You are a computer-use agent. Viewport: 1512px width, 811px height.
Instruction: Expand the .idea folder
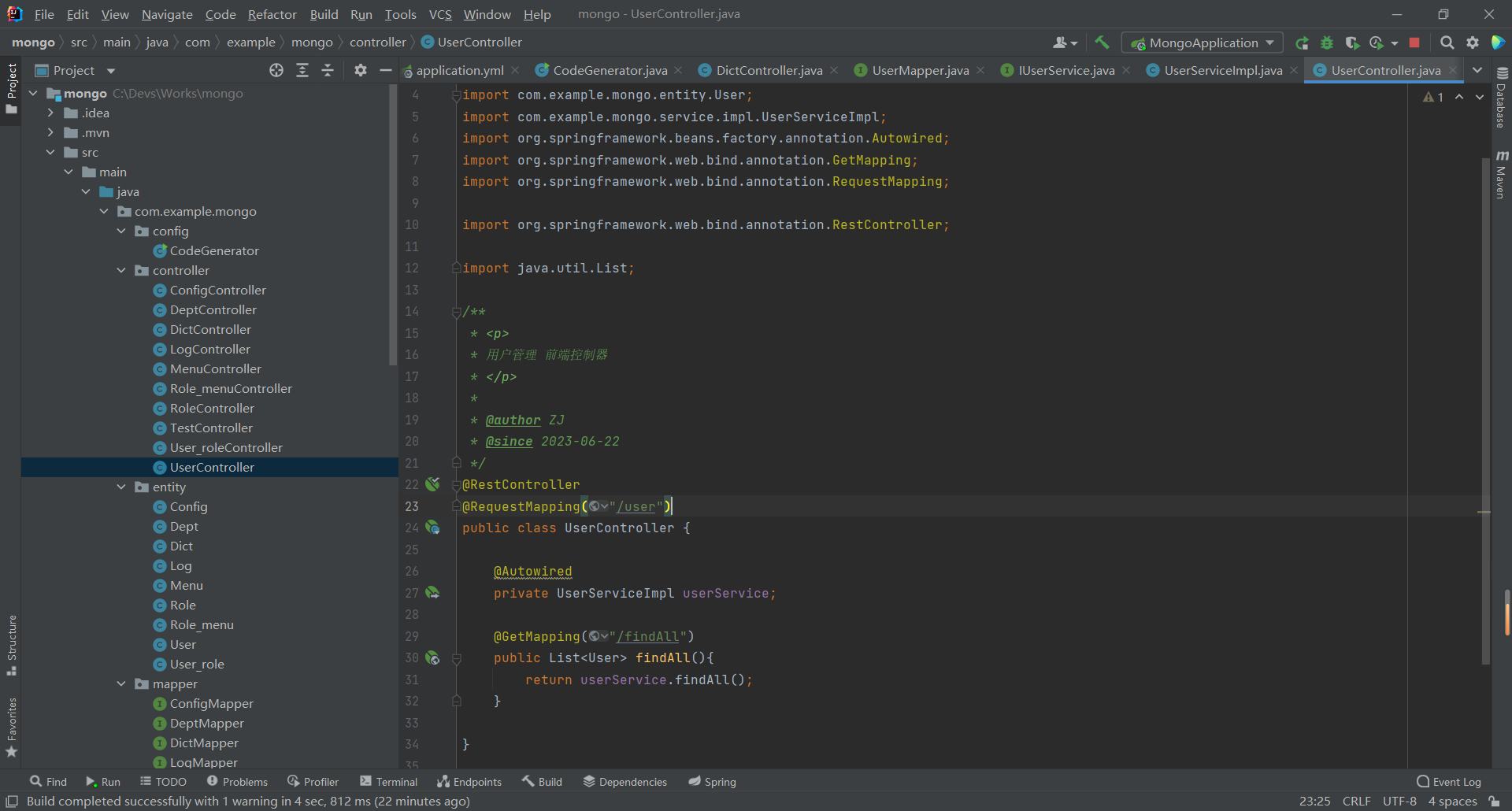[50, 113]
